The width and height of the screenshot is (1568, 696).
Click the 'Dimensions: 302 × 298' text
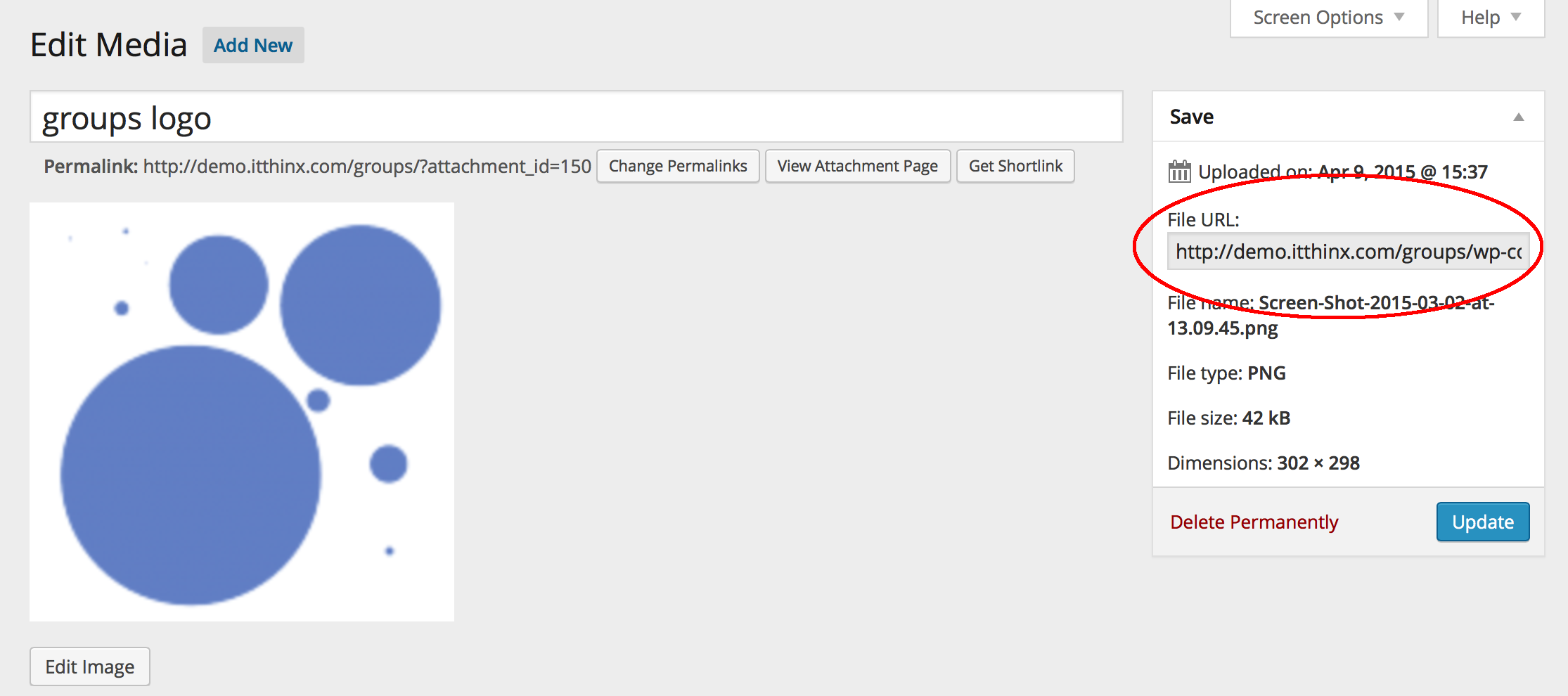1264,463
